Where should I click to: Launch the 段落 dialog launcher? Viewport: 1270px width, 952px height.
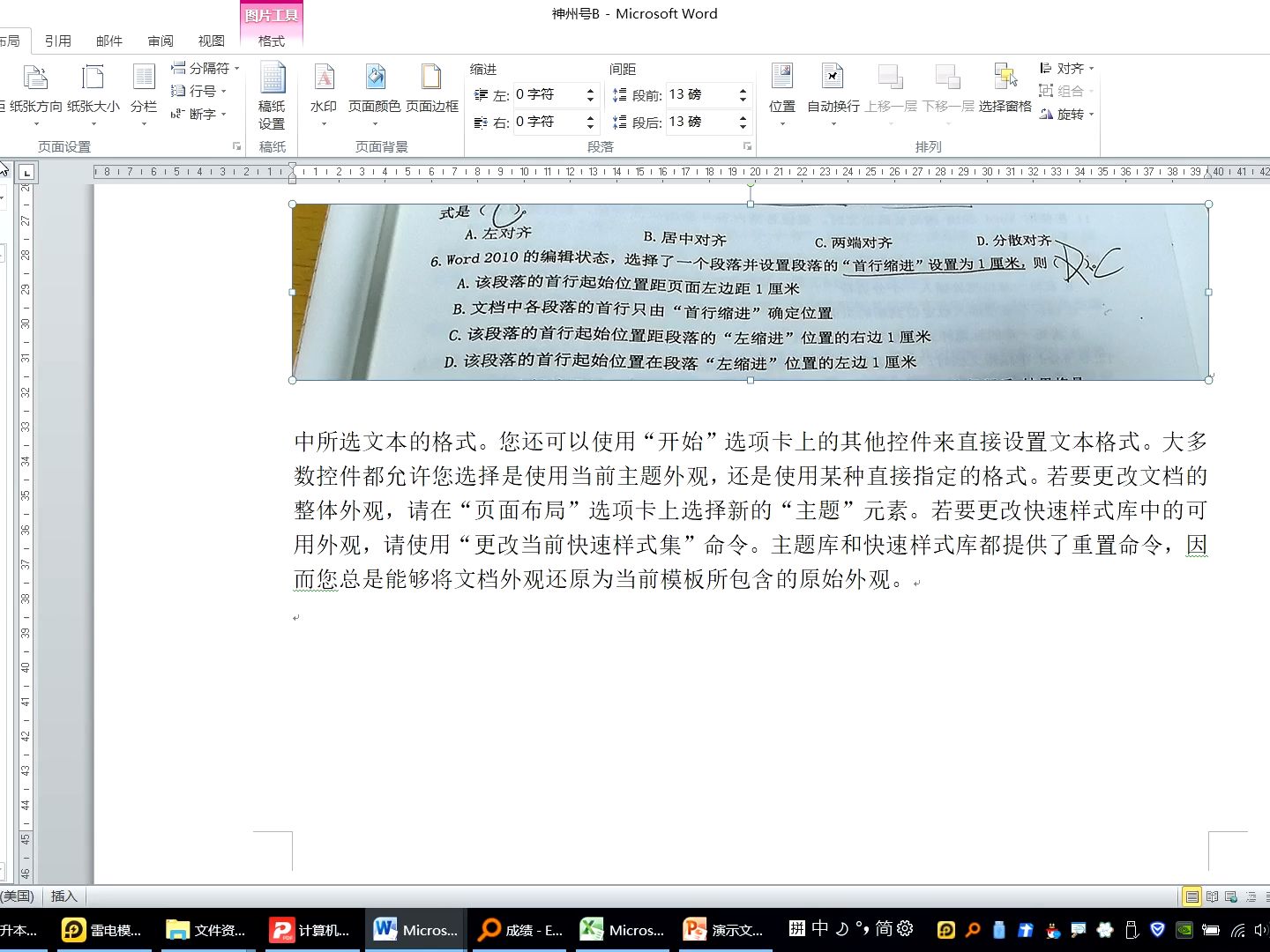tap(747, 146)
